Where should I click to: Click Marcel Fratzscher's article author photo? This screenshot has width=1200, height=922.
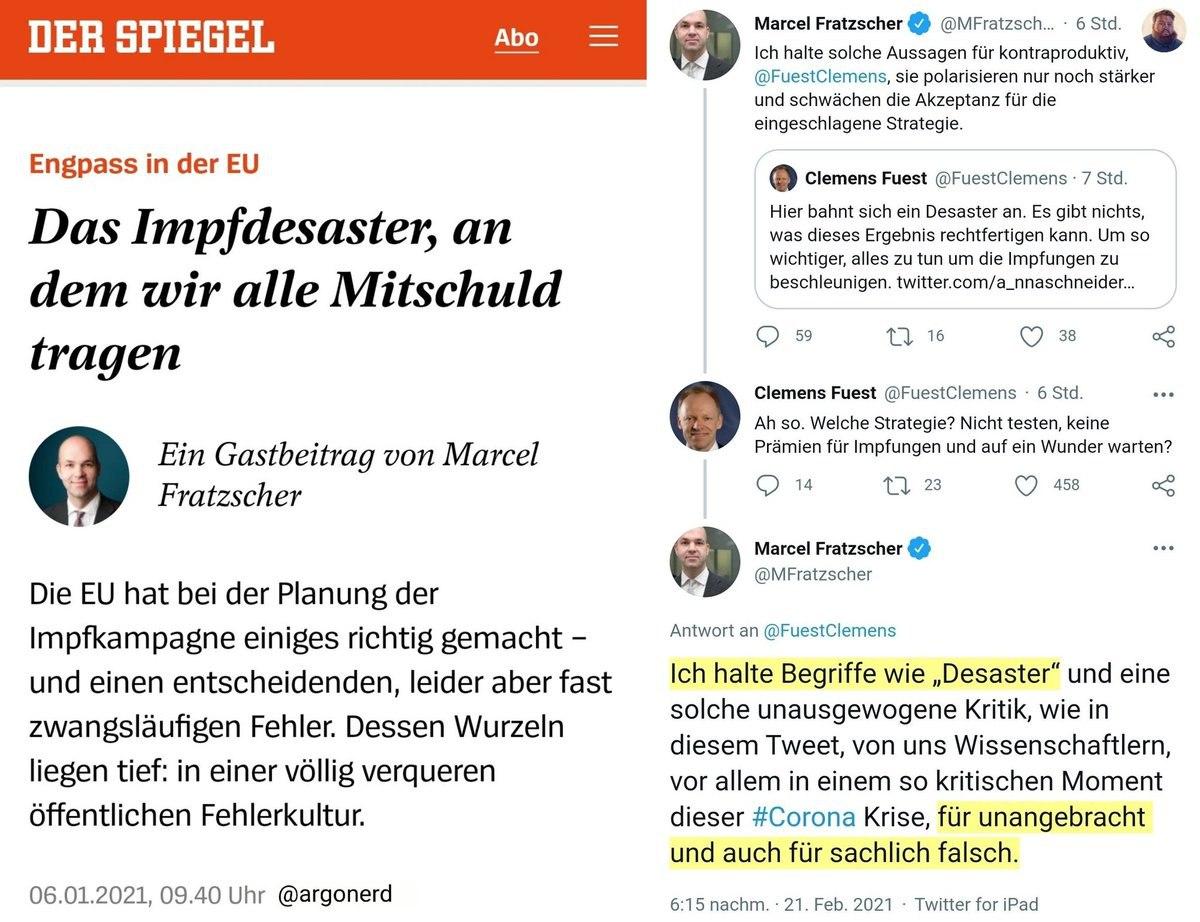79,476
